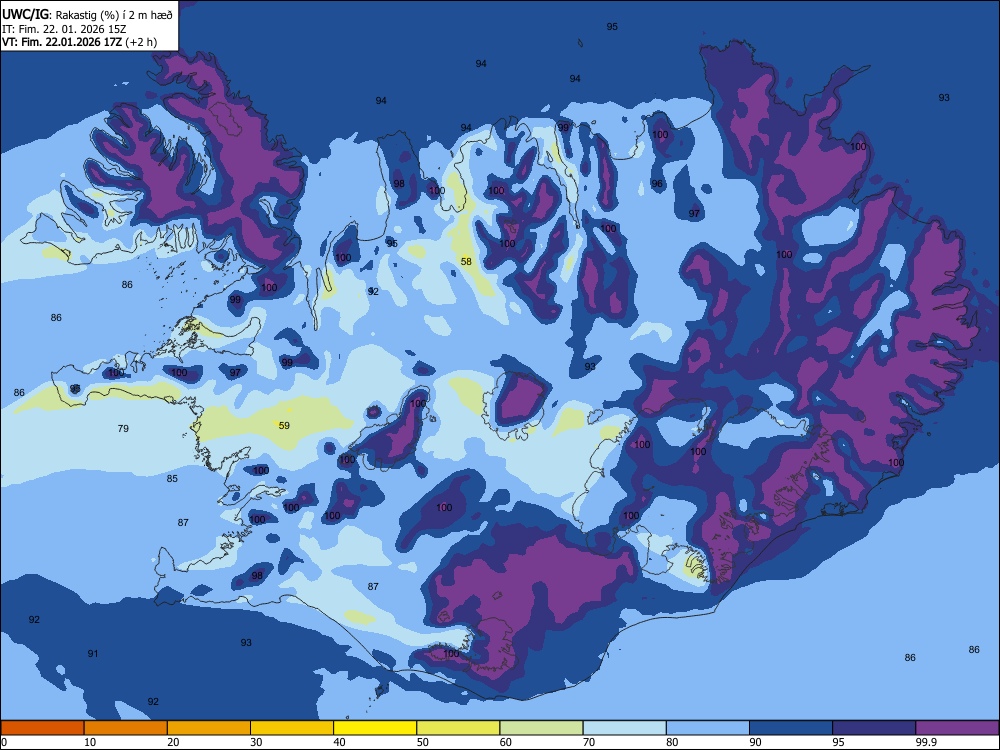Select the '79' value over the sea
The height and width of the screenshot is (750, 1000).
[x=123, y=429]
